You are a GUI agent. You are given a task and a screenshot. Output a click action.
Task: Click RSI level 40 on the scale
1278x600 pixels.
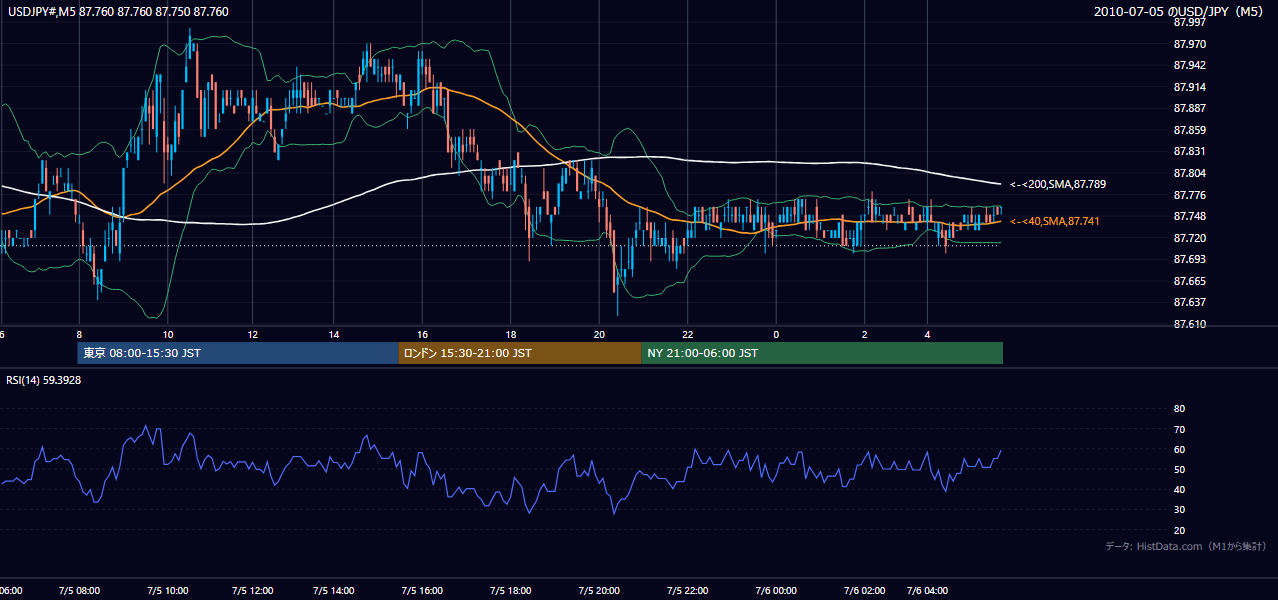point(1179,489)
